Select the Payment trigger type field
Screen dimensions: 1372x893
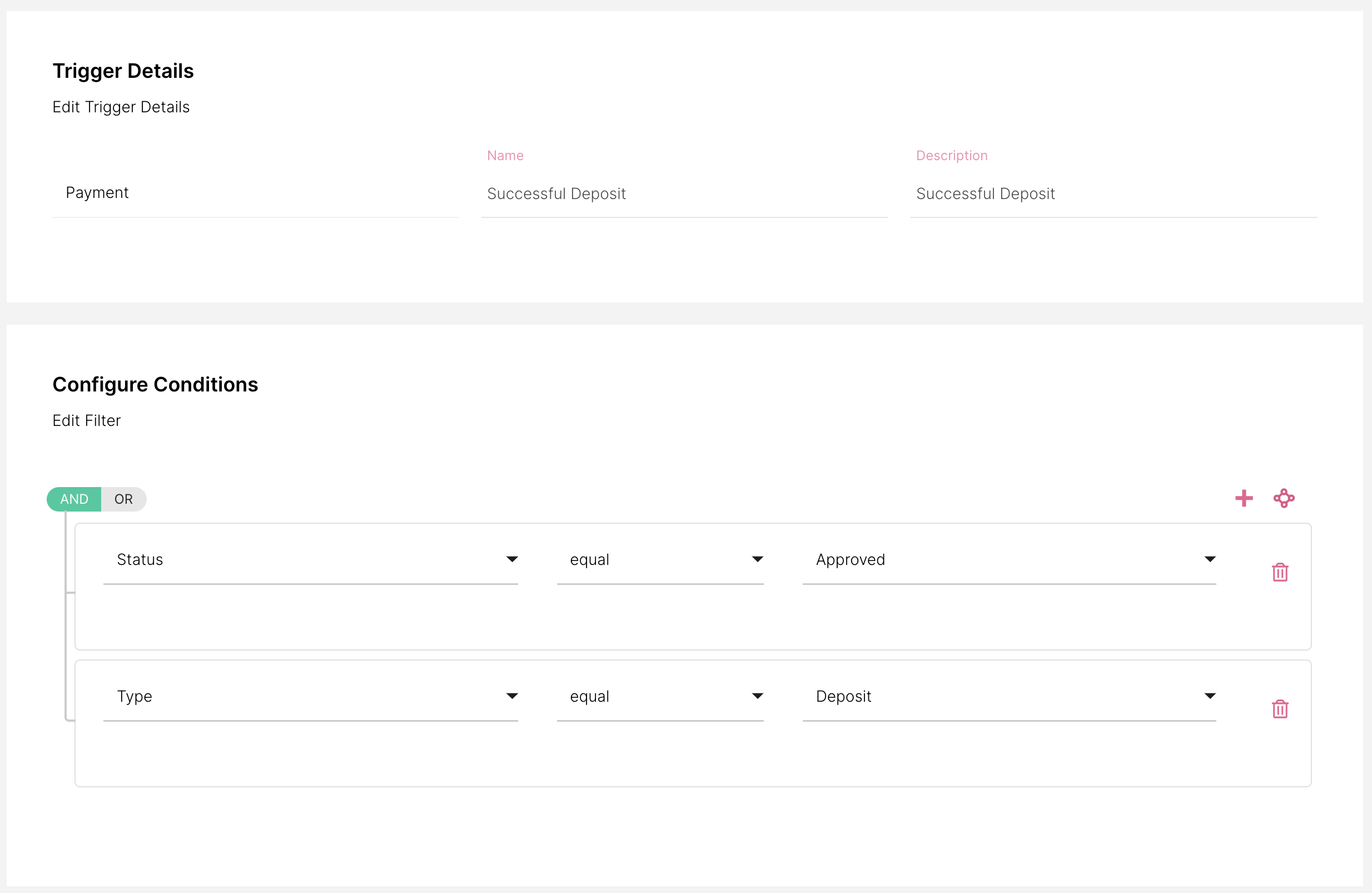(x=255, y=193)
